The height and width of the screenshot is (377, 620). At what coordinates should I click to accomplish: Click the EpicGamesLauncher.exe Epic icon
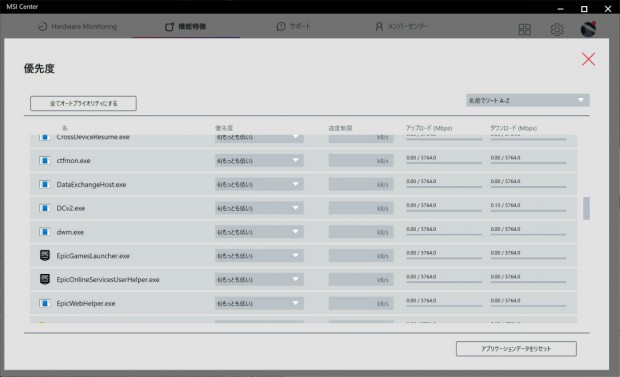(45, 256)
